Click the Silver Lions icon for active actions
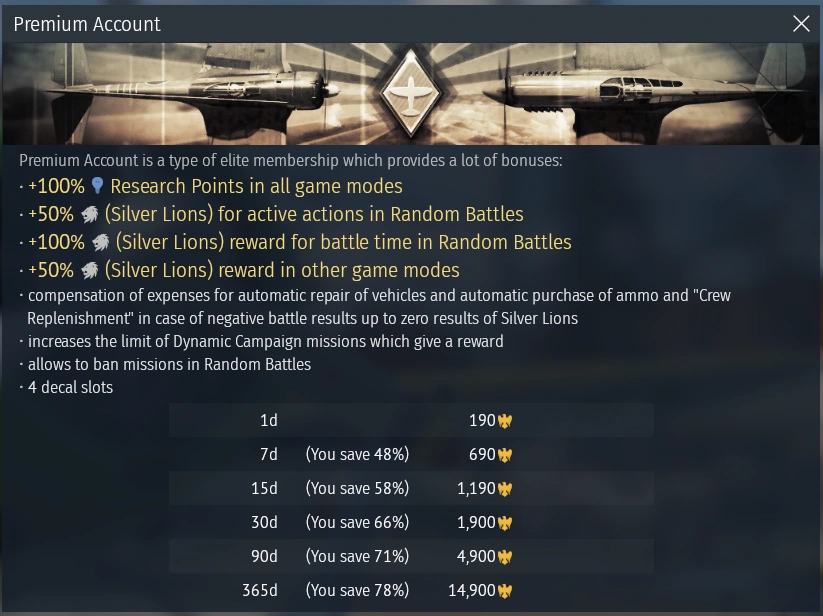 pyautogui.click(x=90, y=214)
